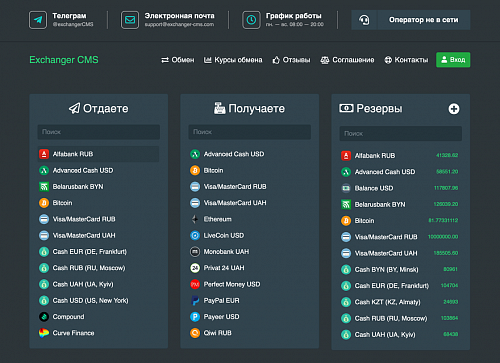Click Advanced Cash USD row in Резервы
Image resolution: width=500 pixels, height=363 pixels.
[x=401, y=172]
